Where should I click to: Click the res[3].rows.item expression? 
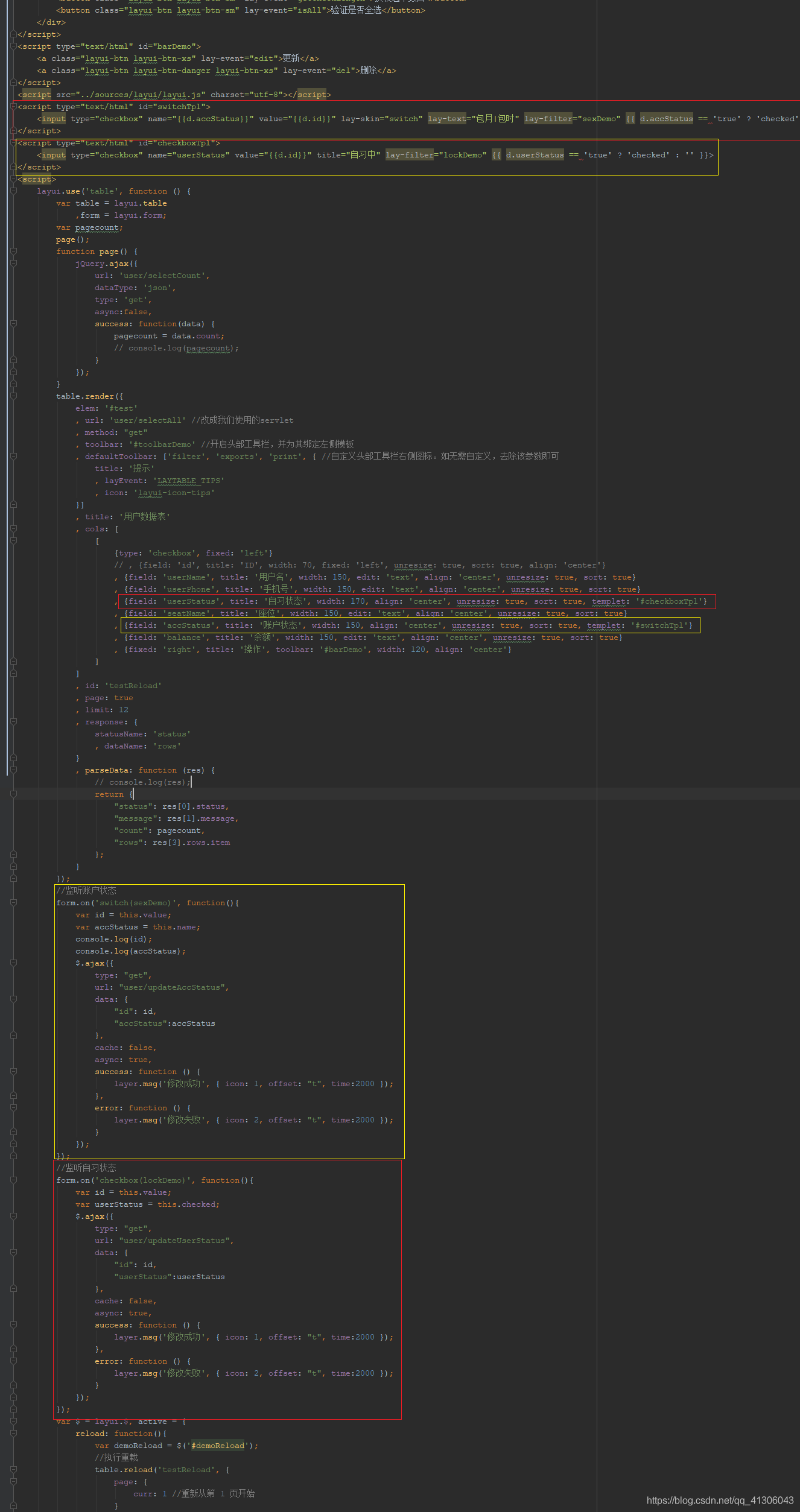[x=191, y=843]
